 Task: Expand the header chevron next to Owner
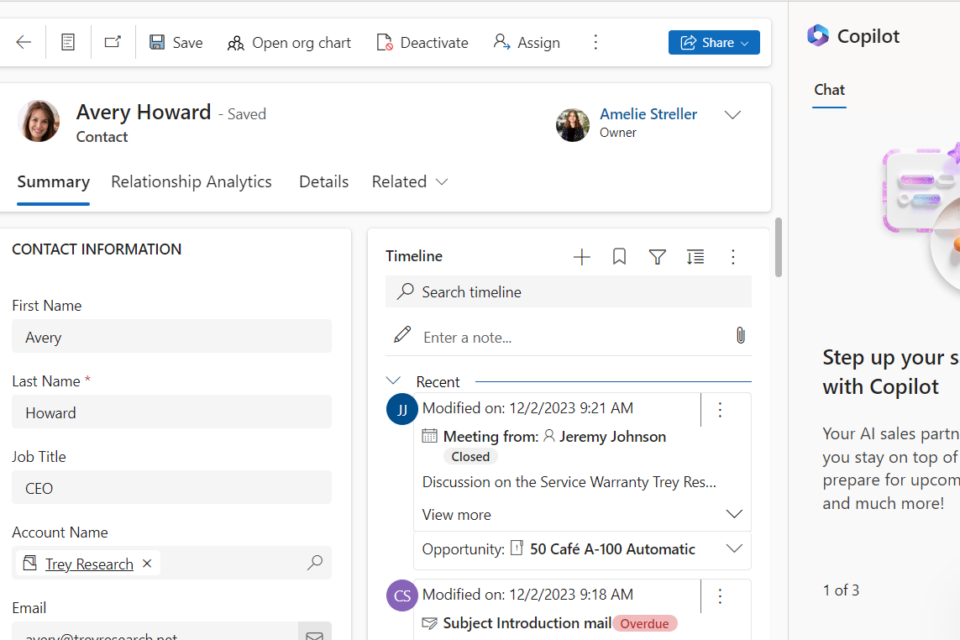tap(732, 115)
